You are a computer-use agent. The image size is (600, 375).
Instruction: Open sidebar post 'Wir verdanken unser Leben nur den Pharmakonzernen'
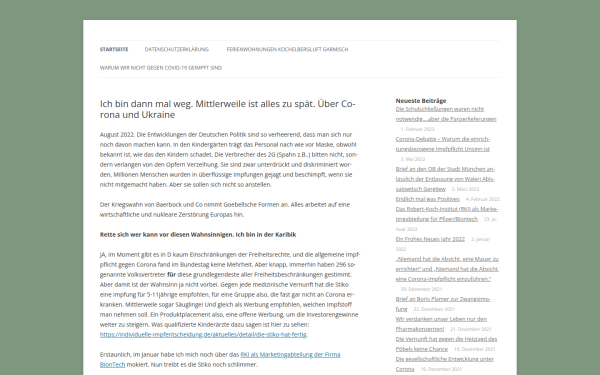click(x=441, y=324)
